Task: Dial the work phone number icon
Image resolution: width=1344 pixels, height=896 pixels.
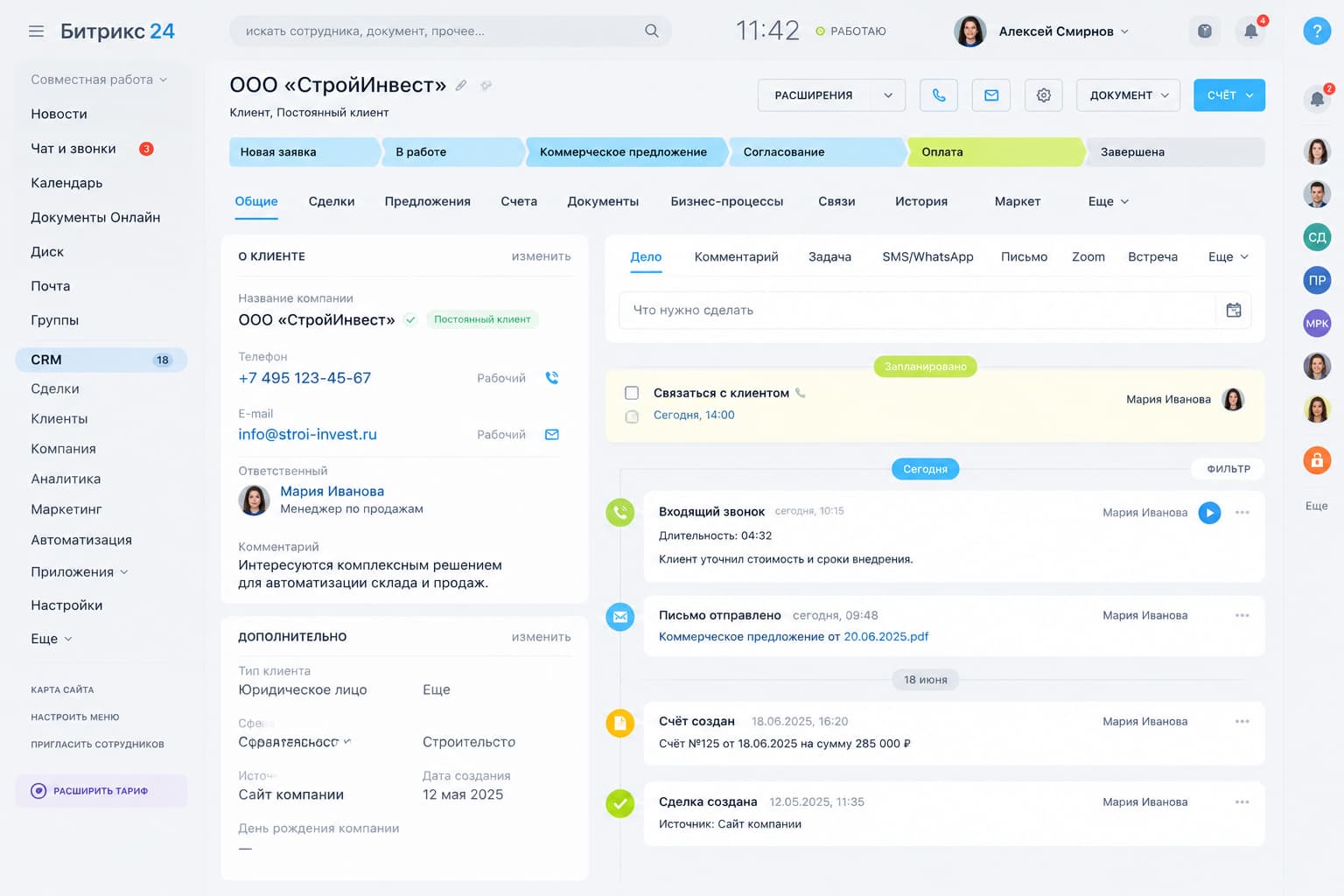Action: point(552,378)
